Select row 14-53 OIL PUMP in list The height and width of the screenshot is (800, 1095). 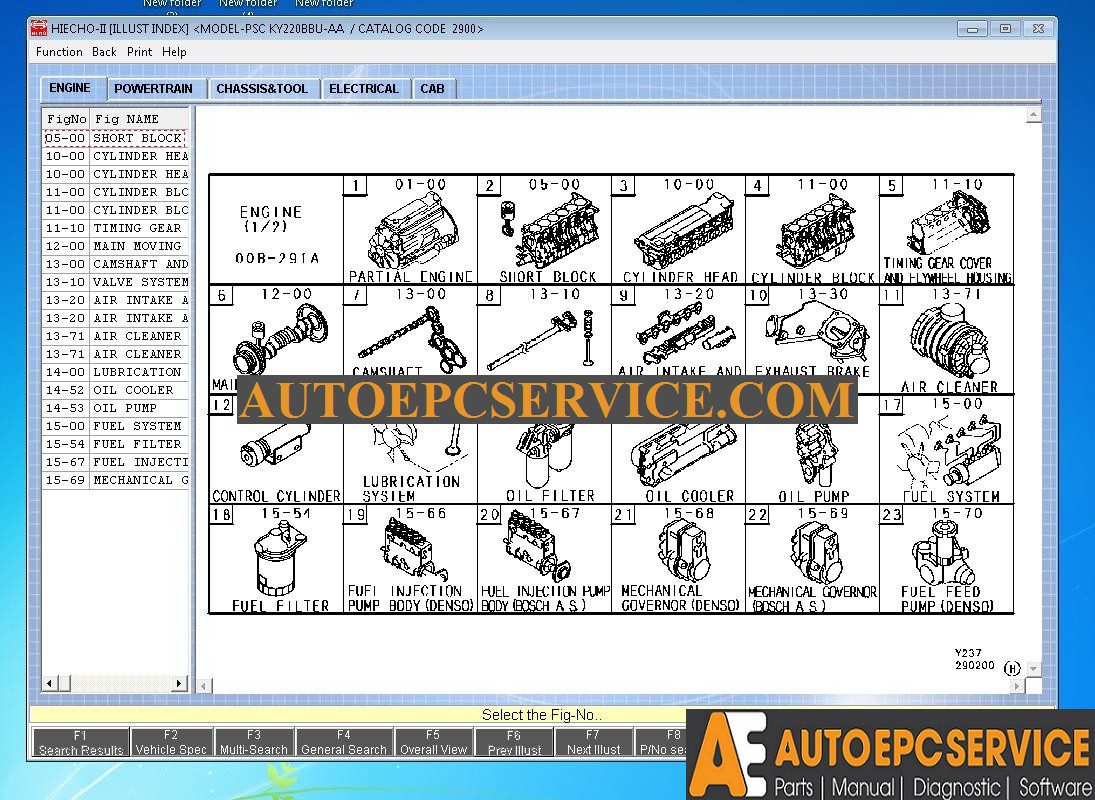click(x=115, y=408)
